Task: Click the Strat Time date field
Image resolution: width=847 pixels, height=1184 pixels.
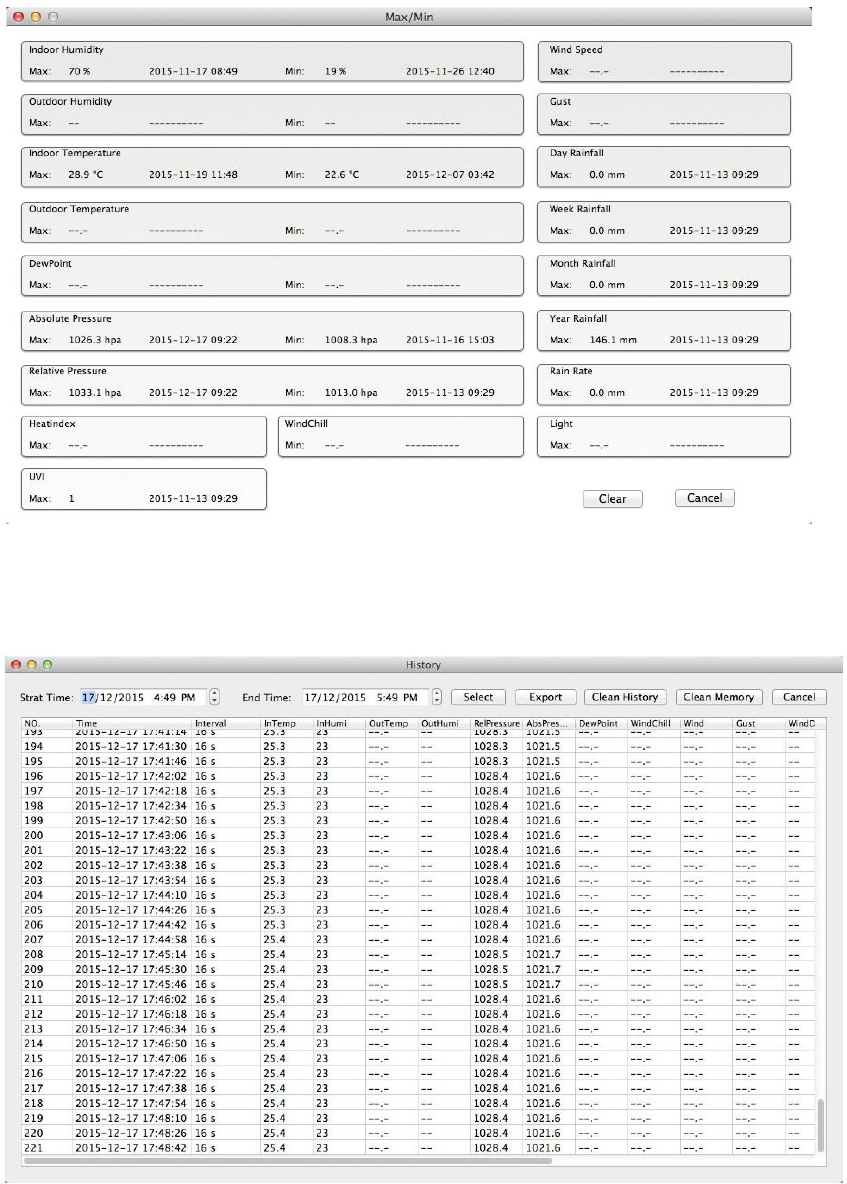Action: 143,697
